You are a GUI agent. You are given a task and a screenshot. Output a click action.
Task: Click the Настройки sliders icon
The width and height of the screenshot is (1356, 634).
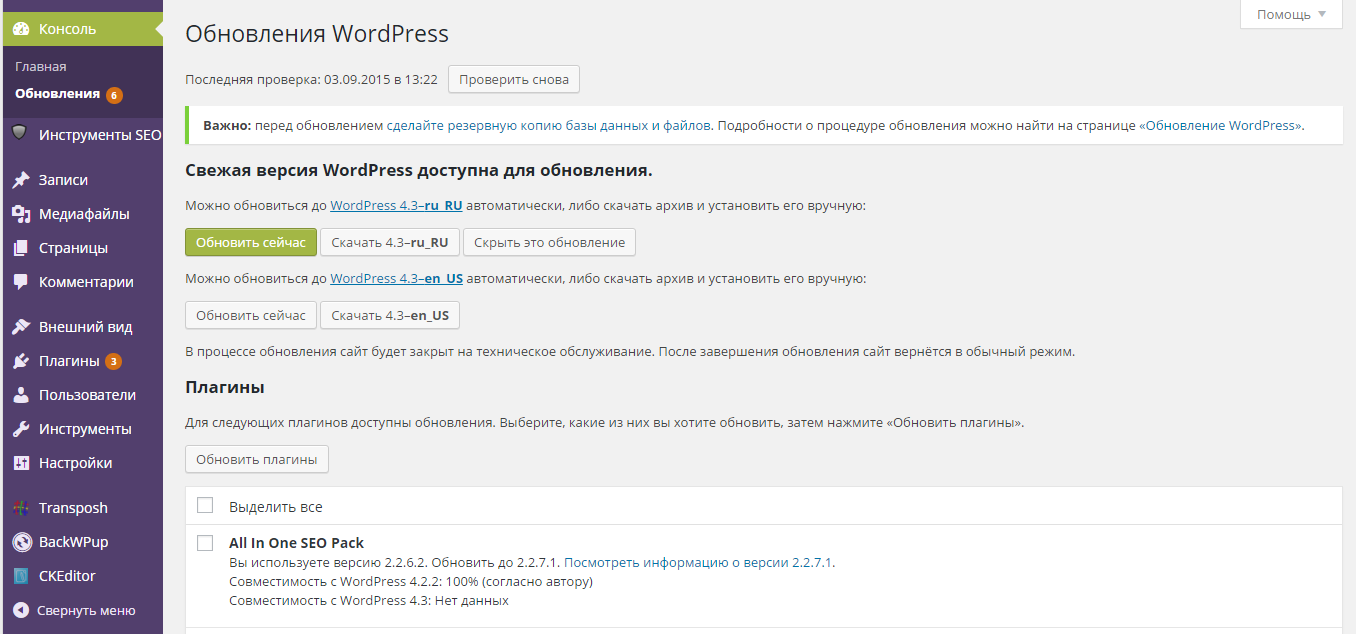(20, 463)
